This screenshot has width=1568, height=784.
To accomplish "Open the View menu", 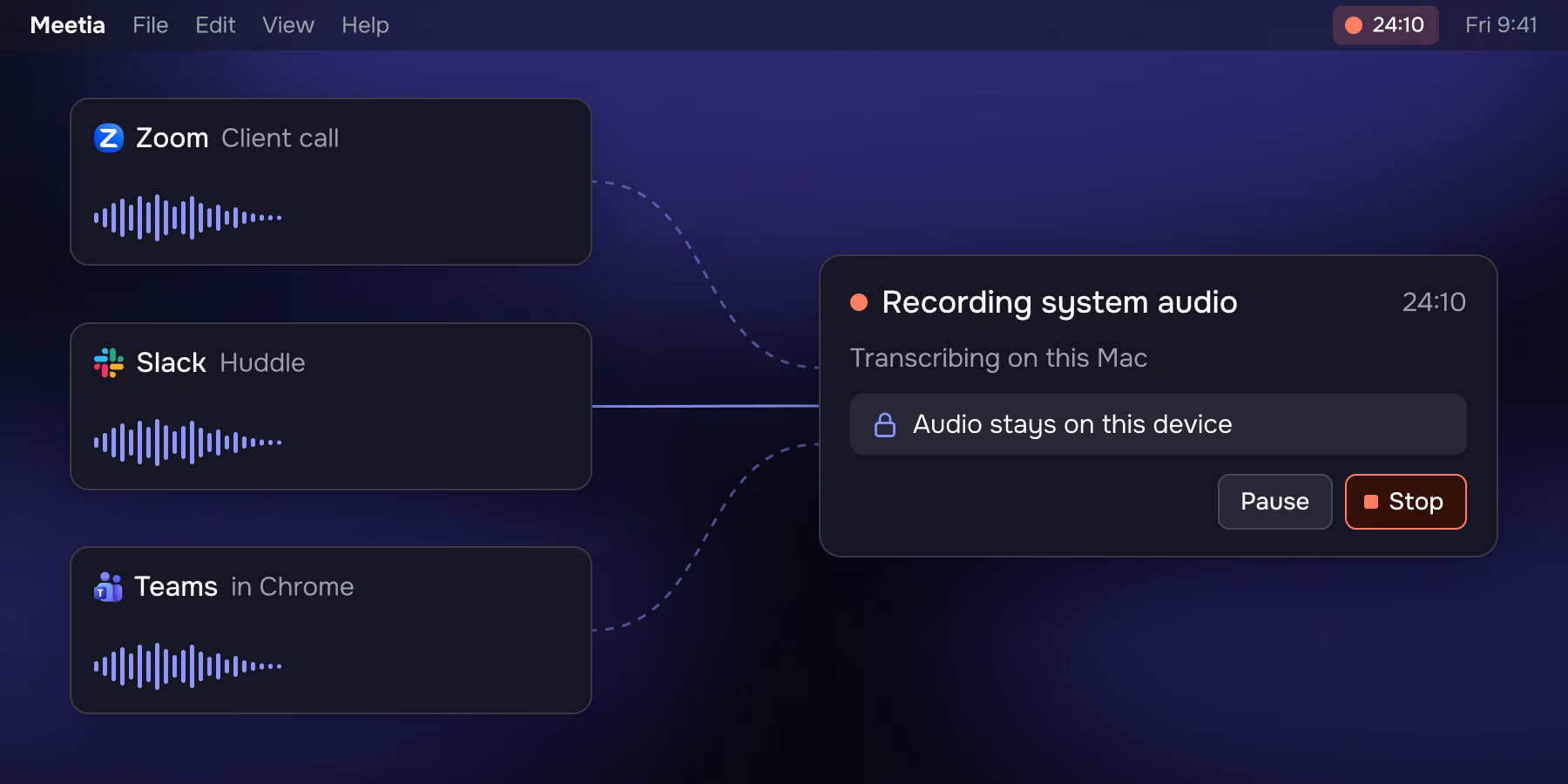I will (288, 25).
